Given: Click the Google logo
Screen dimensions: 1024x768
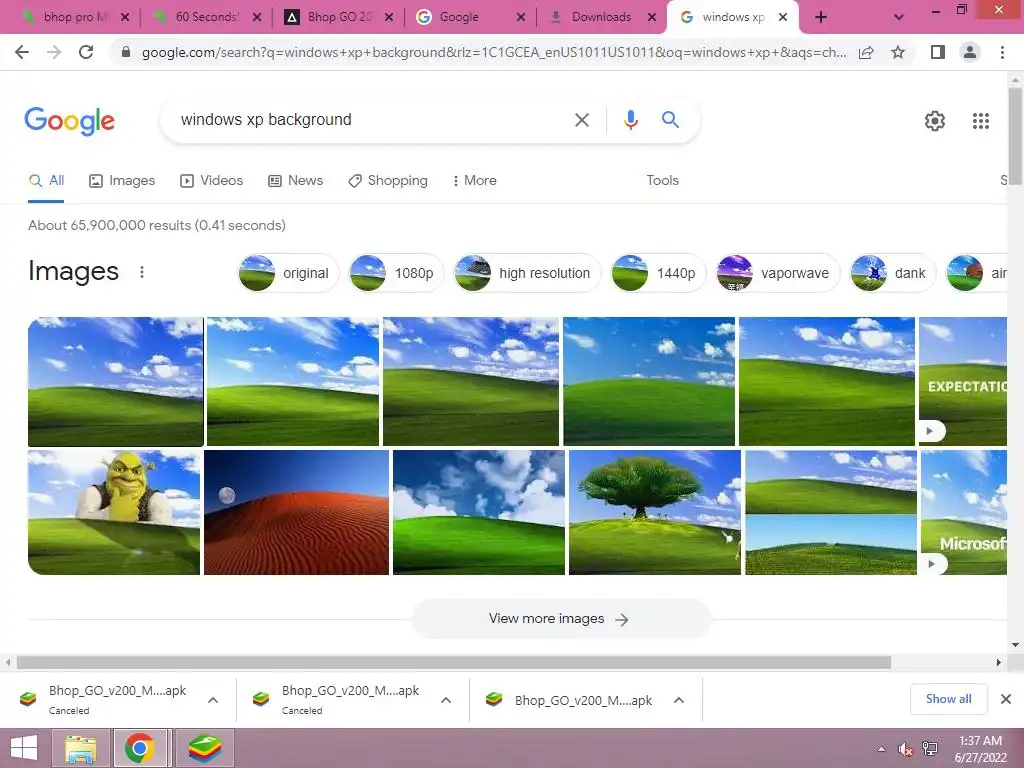Looking at the screenshot, I should click(x=69, y=121).
